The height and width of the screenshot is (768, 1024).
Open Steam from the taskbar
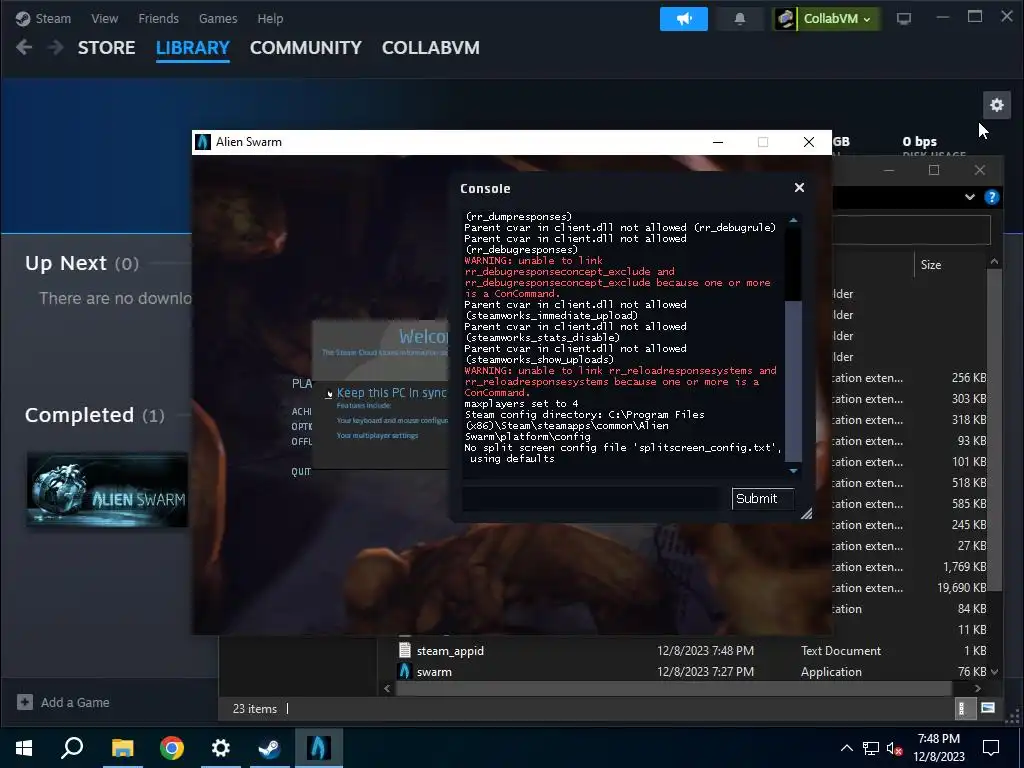tap(269, 748)
